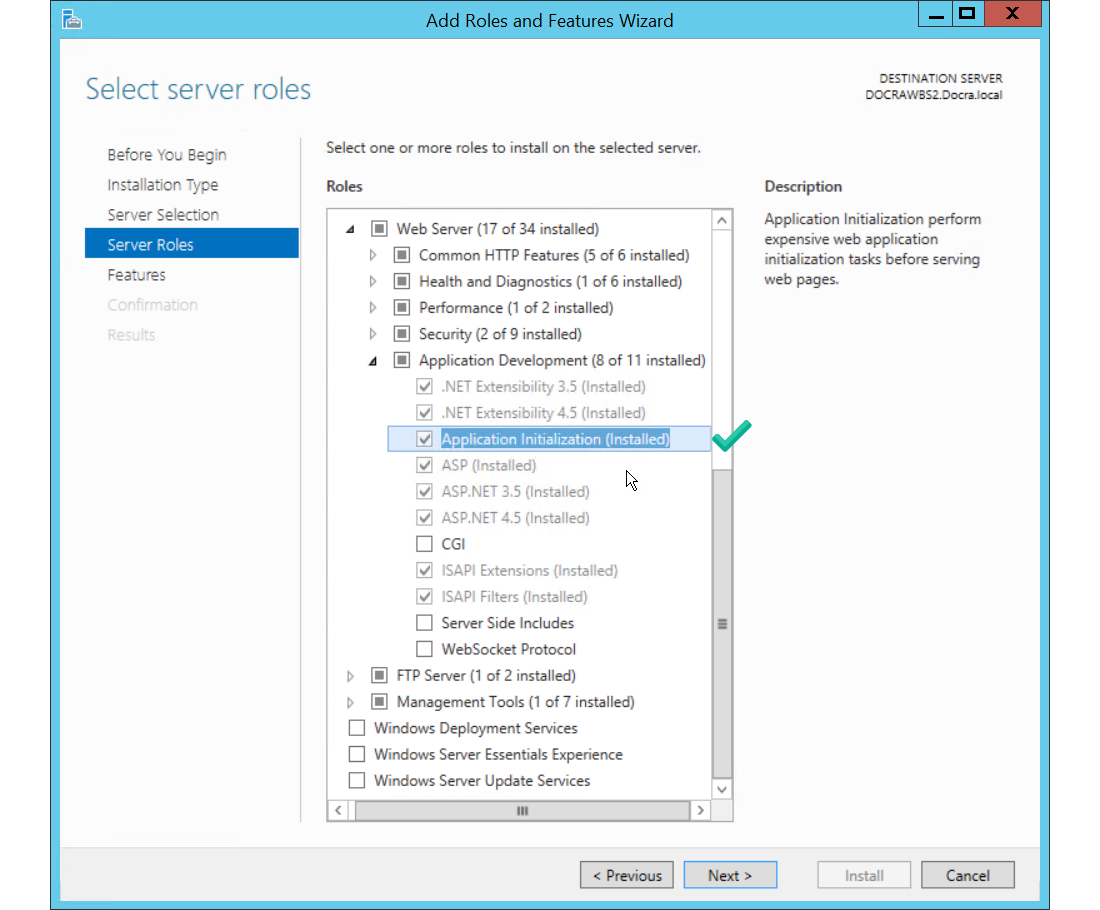1100x910 pixels.
Task: Expand the Management Tools node
Action: (x=350, y=702)
